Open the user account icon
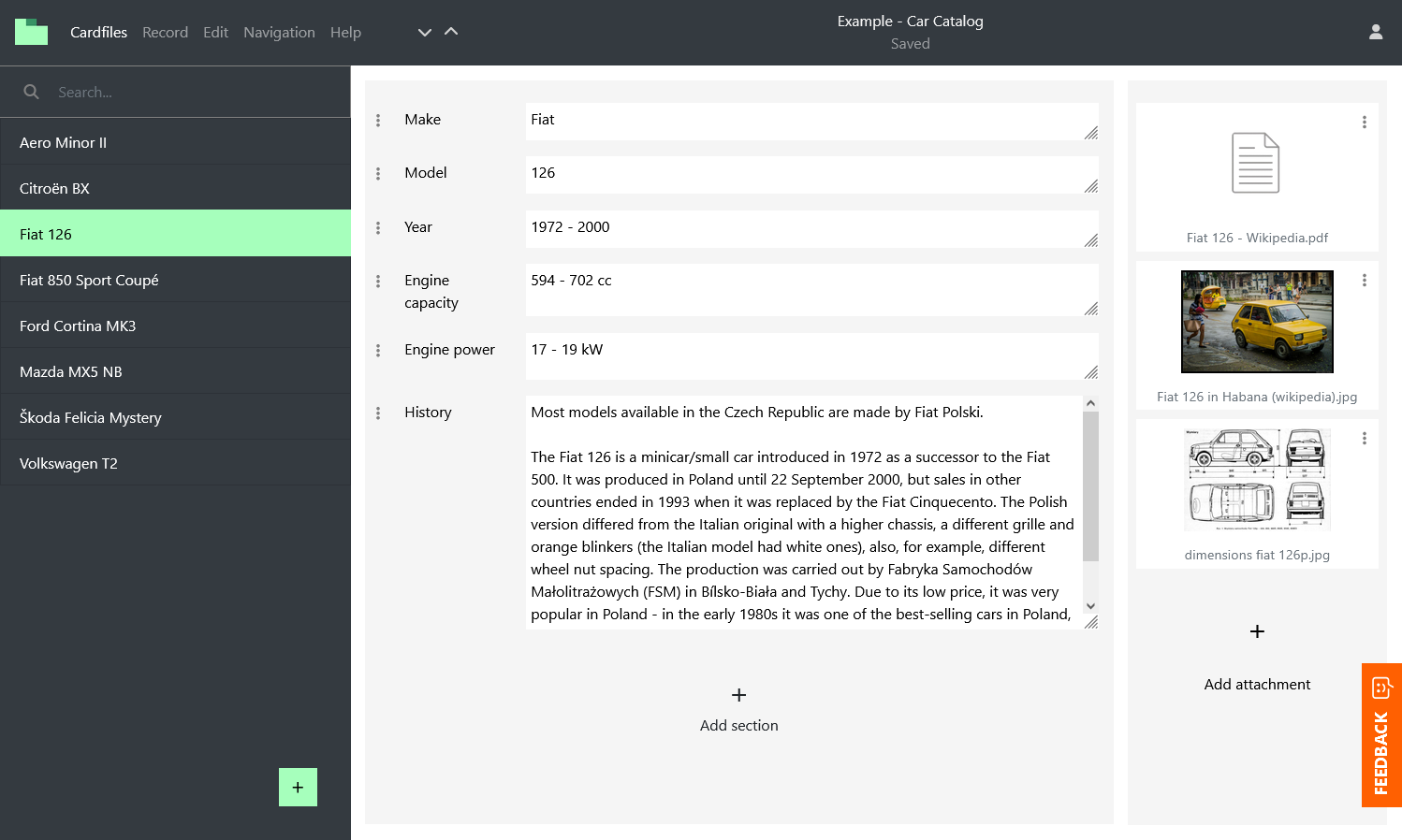Image resolution: width=1402 pixels, height=840 pixels. tap(1375, 32)
